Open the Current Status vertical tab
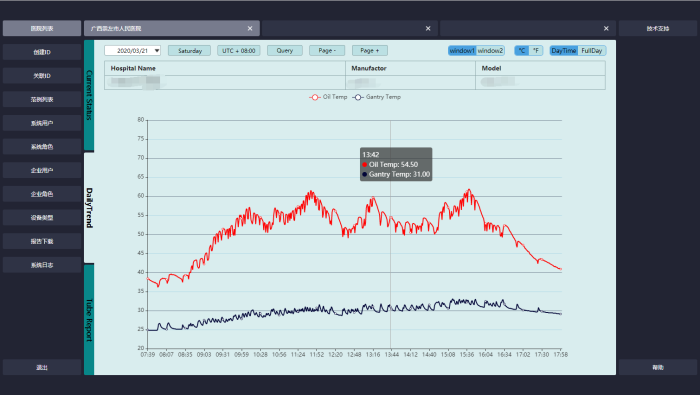 coord(89,95)
